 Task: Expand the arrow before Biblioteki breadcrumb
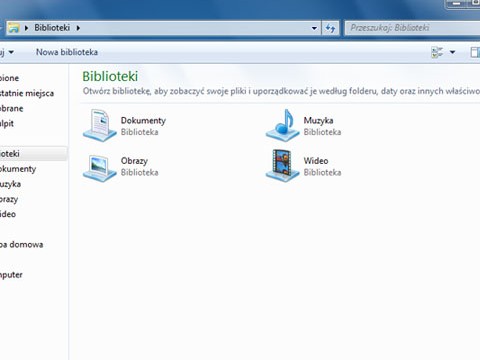point(26,28)
